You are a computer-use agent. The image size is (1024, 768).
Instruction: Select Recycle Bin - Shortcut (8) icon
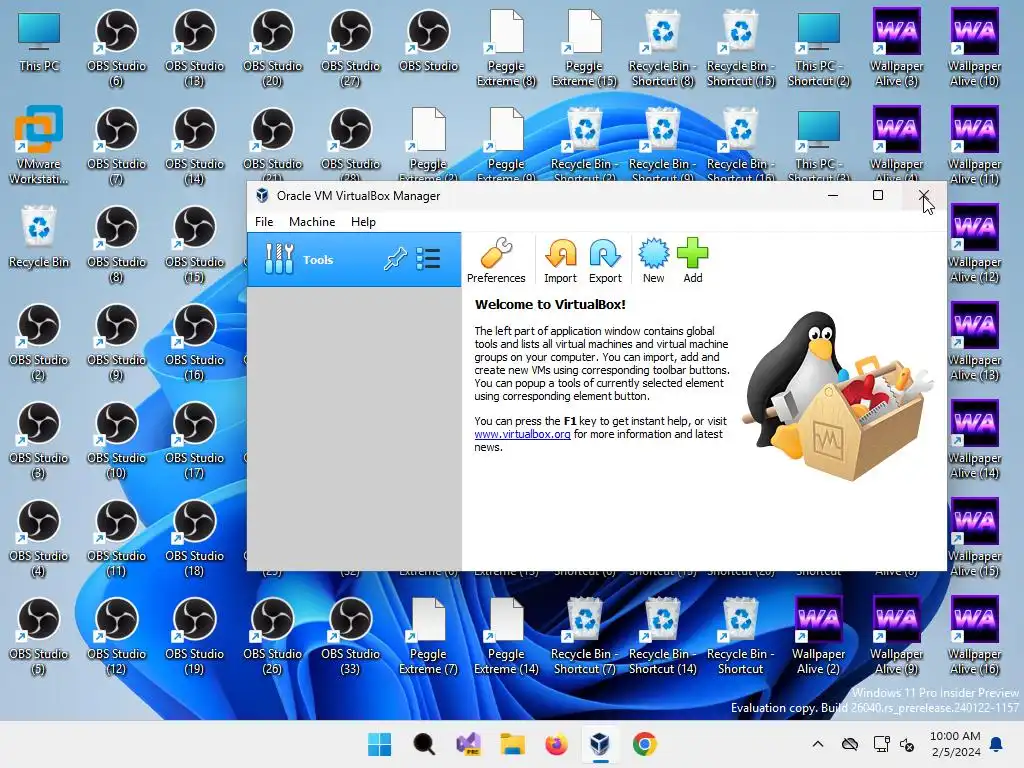click(662, 48)
